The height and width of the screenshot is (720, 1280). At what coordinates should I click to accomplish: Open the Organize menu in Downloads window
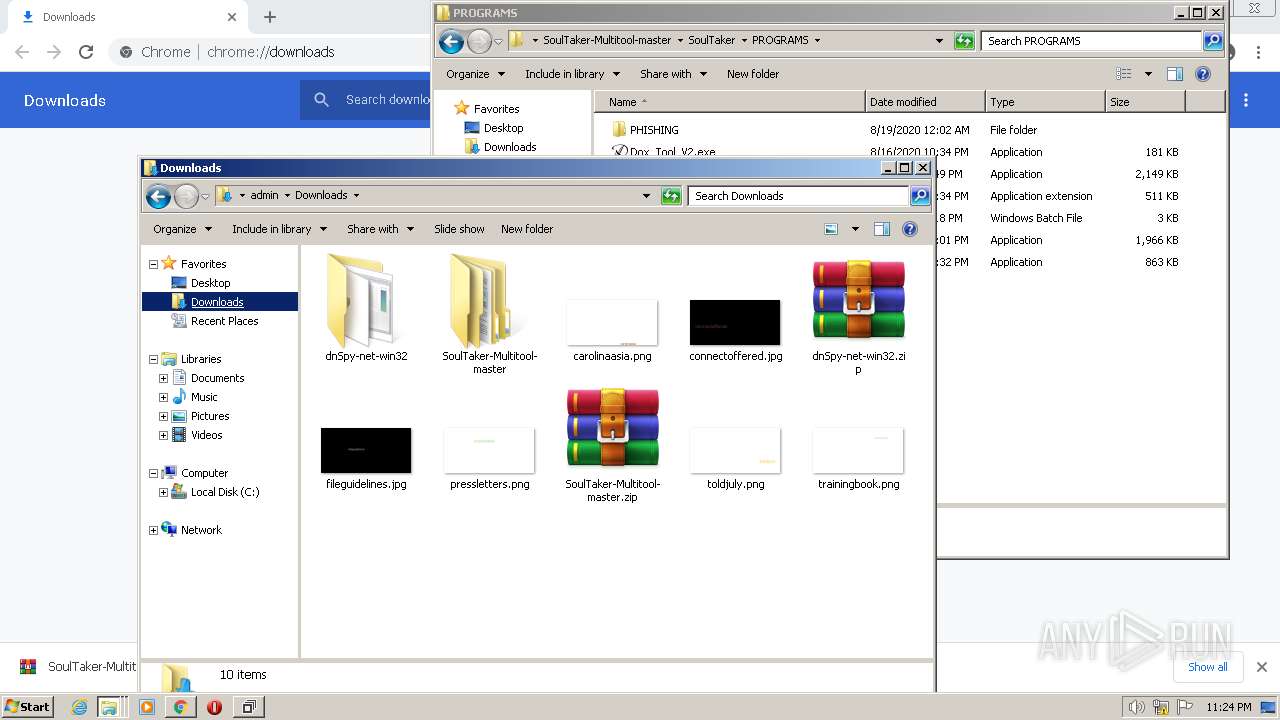point(182,229)
